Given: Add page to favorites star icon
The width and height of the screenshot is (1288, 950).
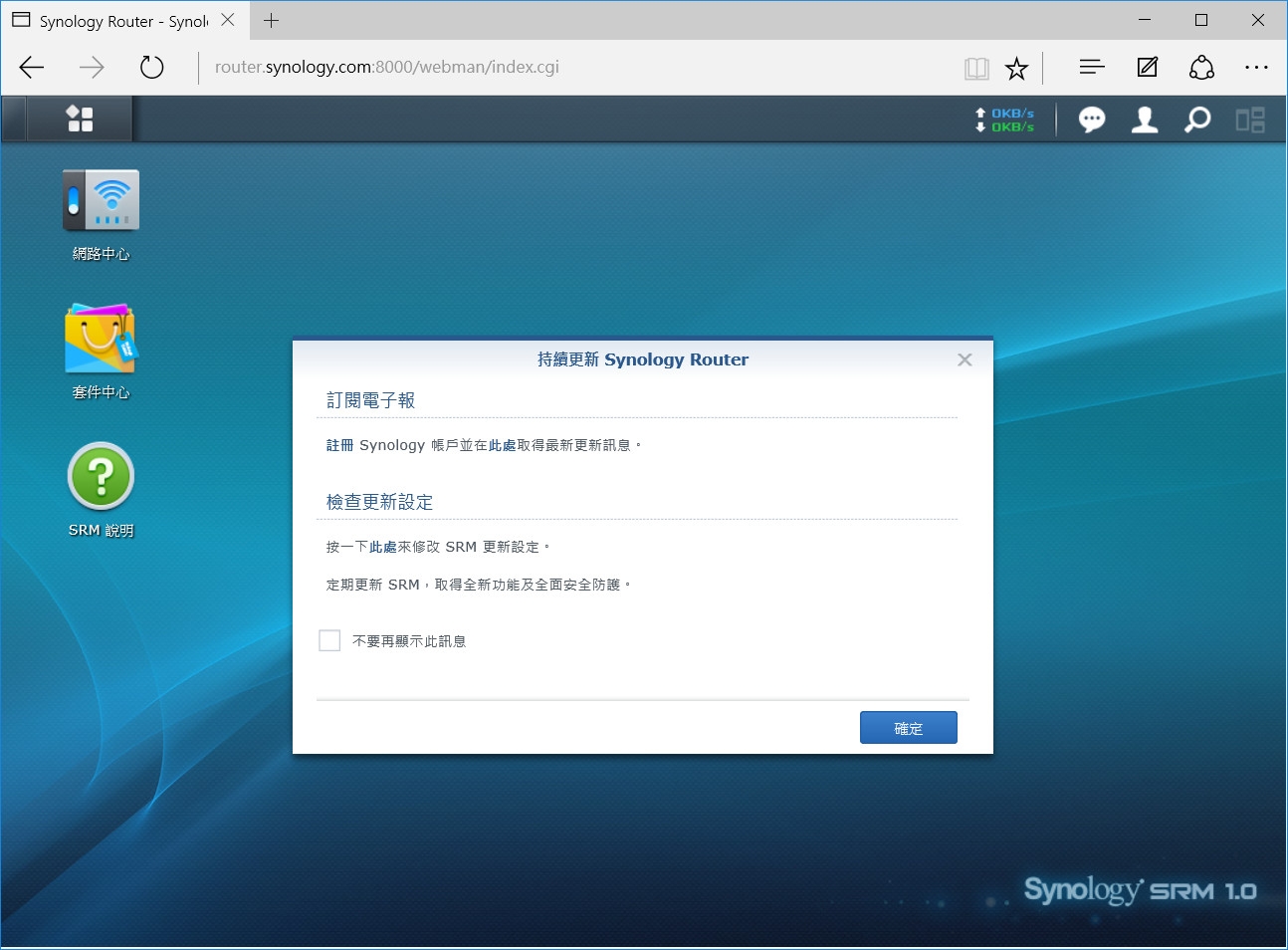Looking at the screenshot, I should click(1016, 68).
